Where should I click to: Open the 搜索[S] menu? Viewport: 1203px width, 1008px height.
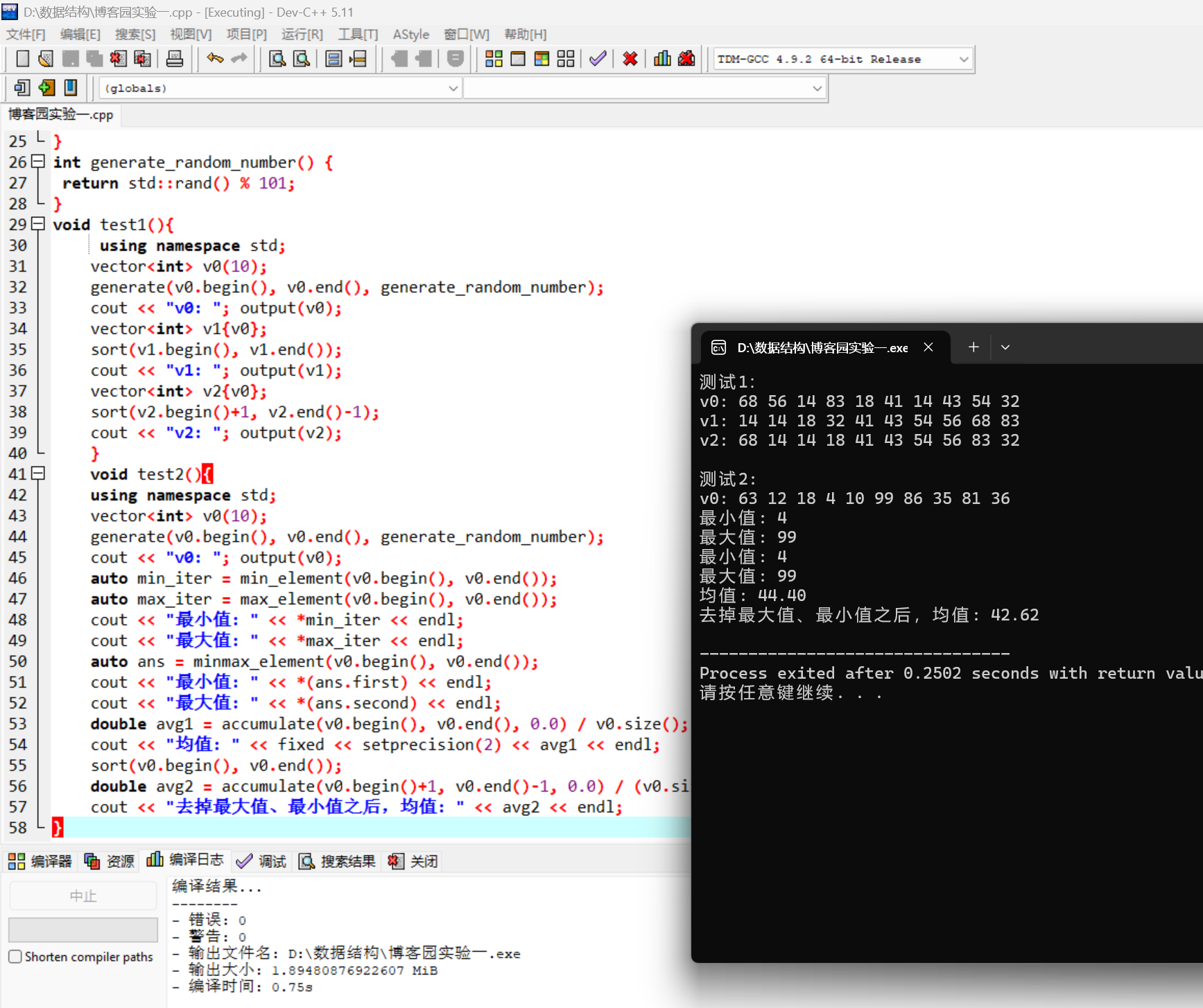coord(135,35)
